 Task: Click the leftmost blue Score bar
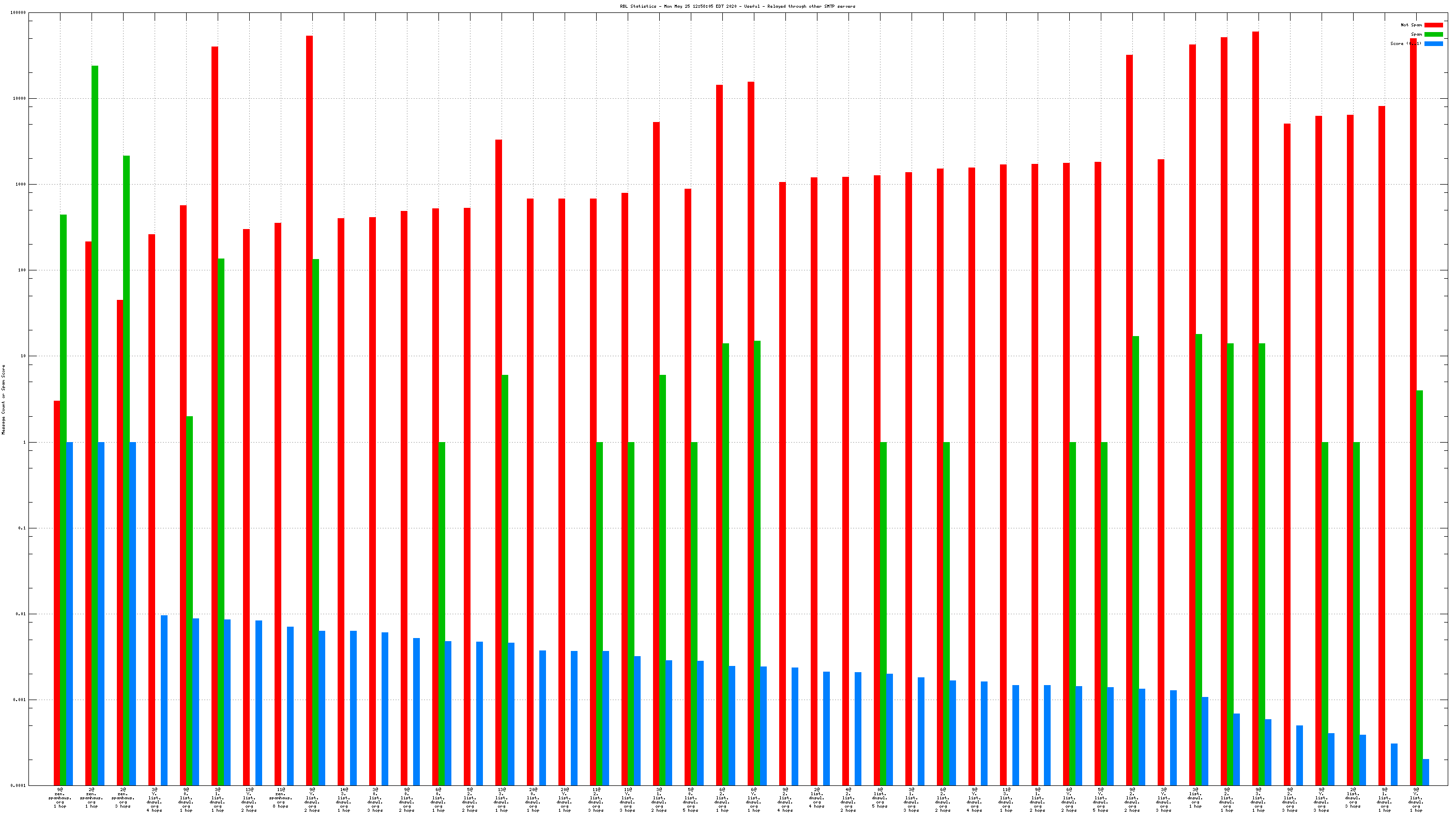[x=69, y=613]
